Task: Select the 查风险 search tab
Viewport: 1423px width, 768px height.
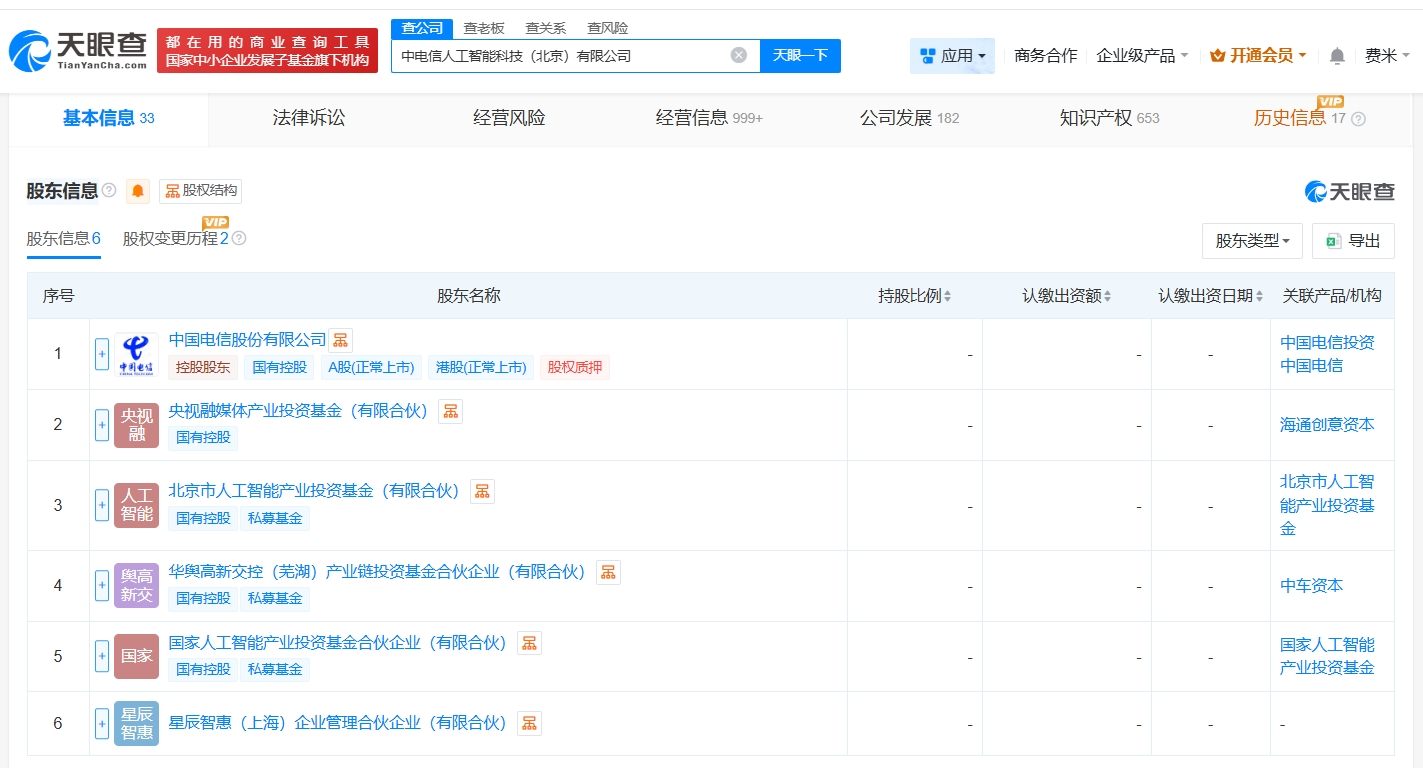Action: (608, 28)
